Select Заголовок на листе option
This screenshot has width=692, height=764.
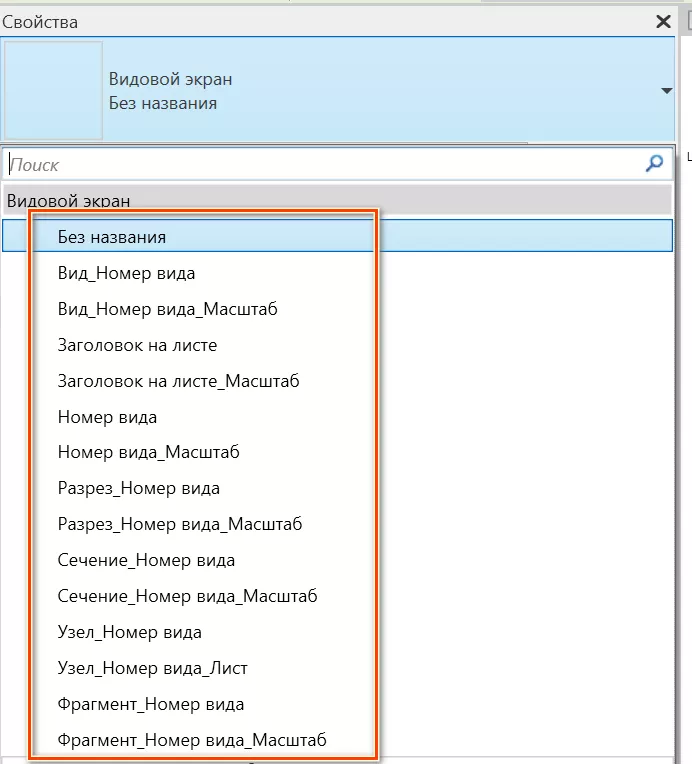click(137, 345)
